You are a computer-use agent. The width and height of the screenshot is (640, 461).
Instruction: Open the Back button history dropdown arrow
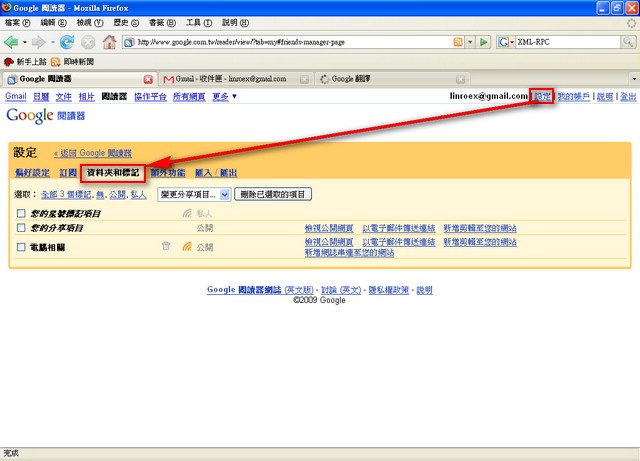pyautogui.click(x=24, y=42)
